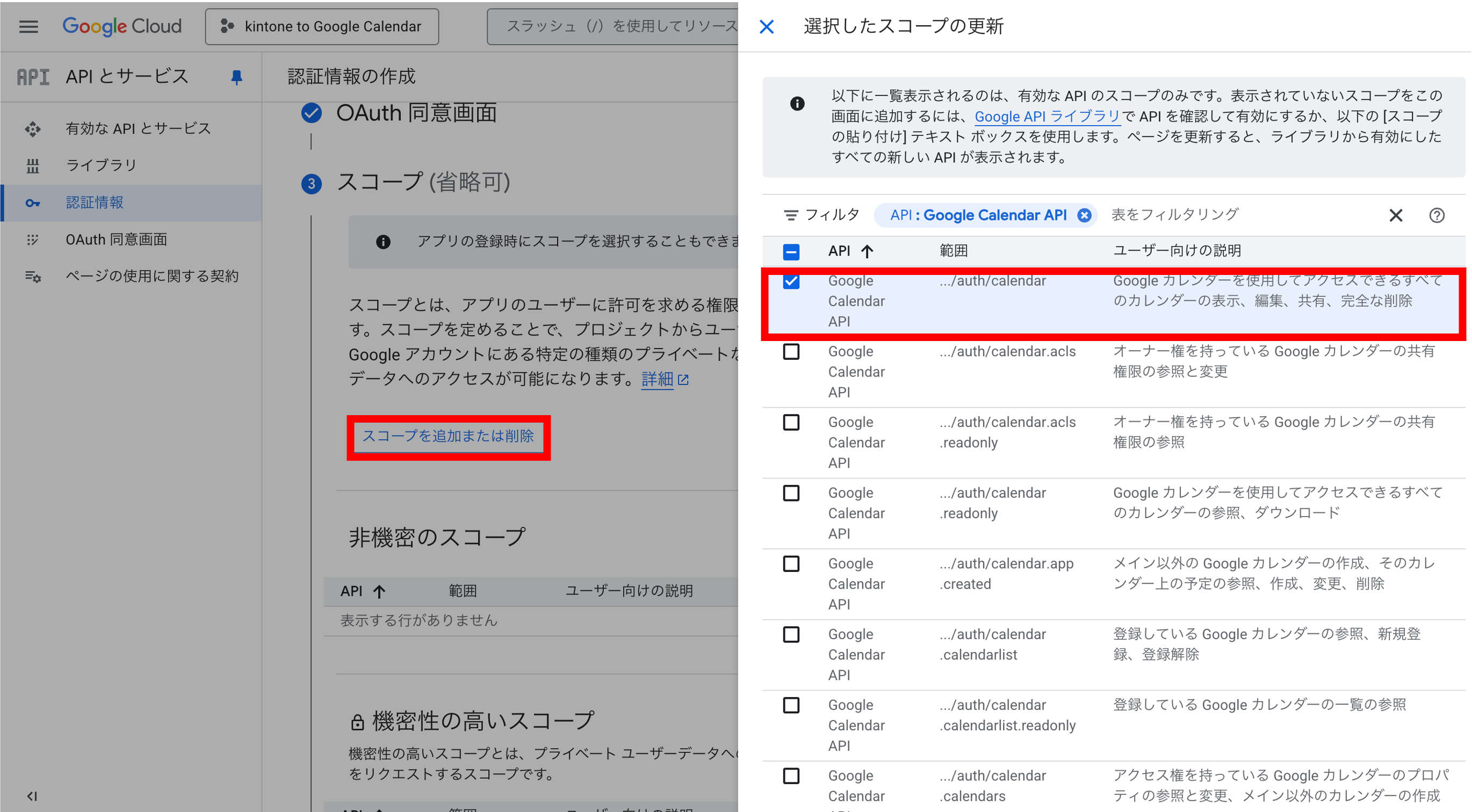1472x812 pixels.
Task: Open the kintone to Google Calendar project picker
Action: click(x=322, y=26)
